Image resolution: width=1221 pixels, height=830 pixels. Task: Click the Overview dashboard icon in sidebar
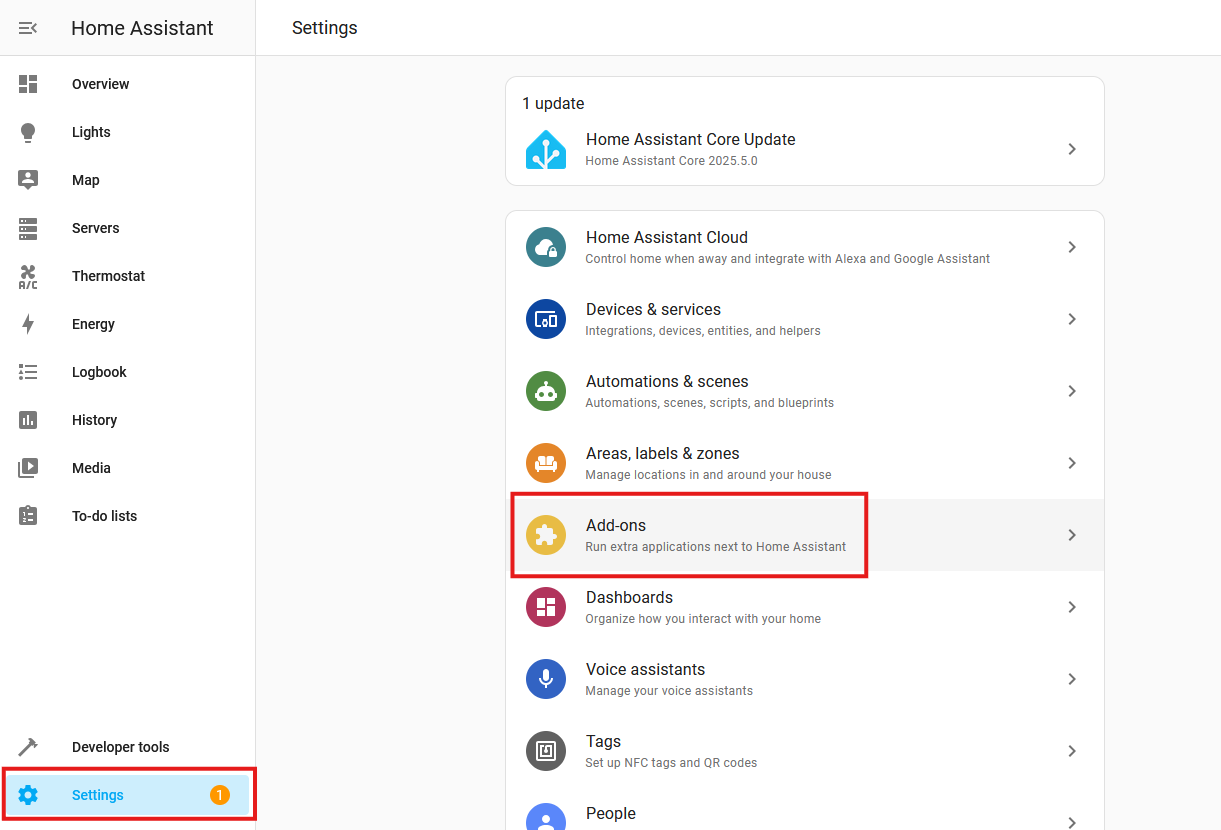(x=28, y=84)
